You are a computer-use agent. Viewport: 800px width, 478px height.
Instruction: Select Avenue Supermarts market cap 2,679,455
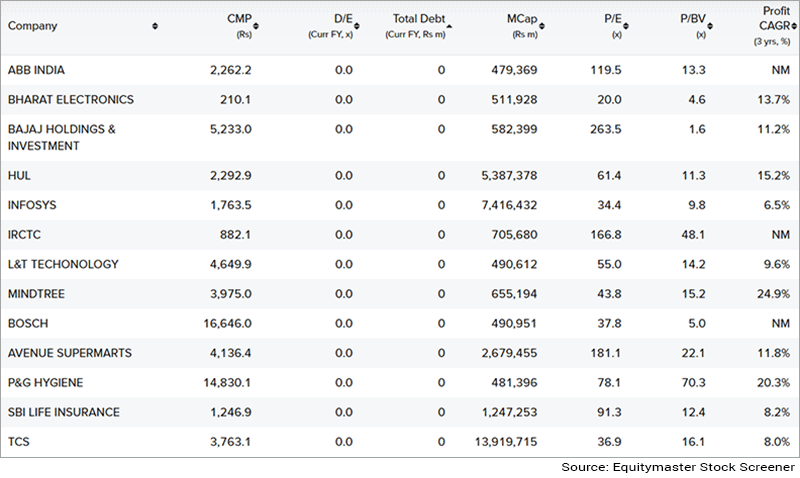[x=509, y=354]
